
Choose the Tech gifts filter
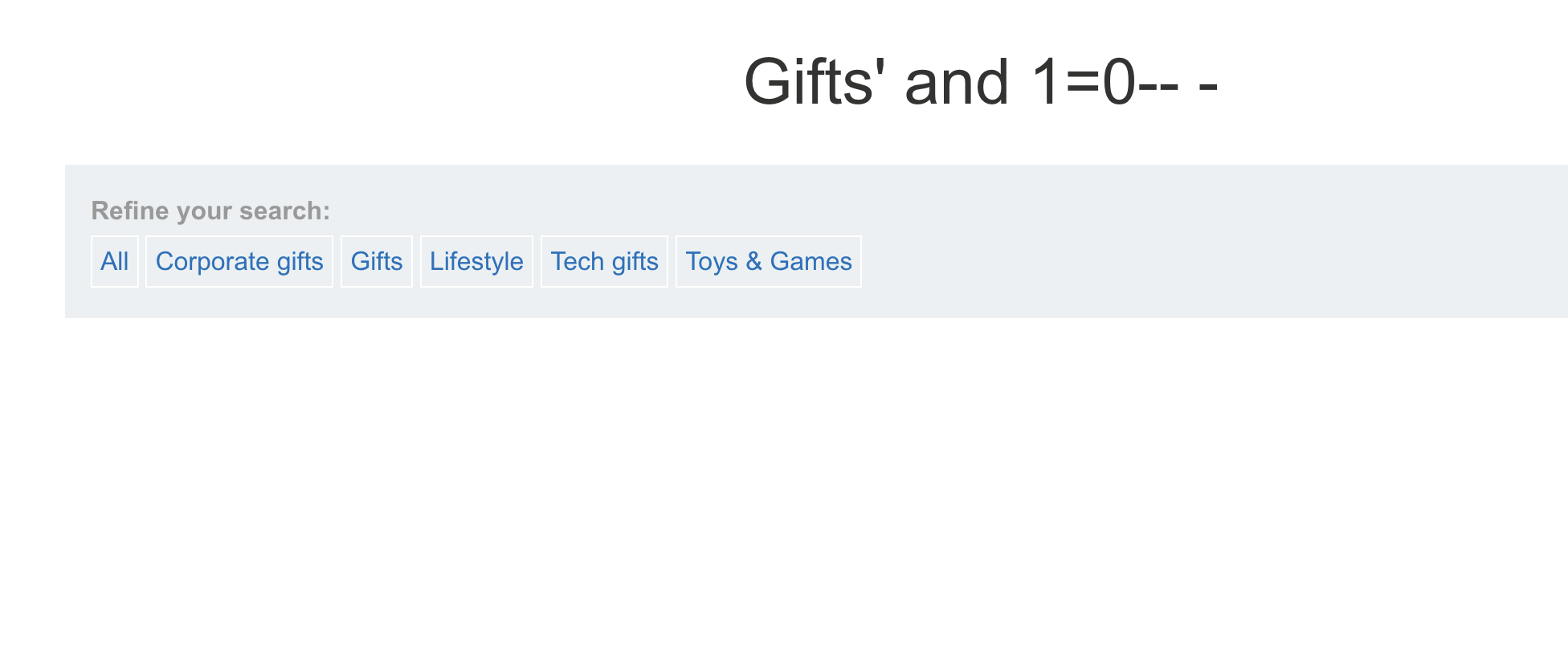tap(604, 261)
